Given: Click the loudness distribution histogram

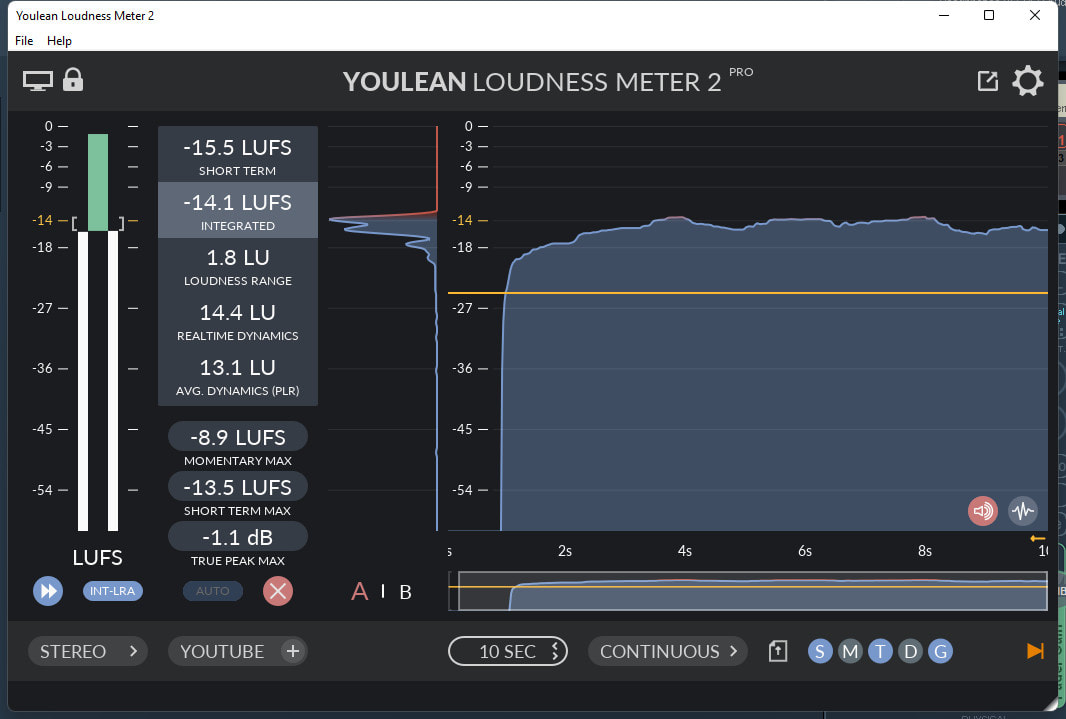Looking at the screenshot, I should point(383,328).
